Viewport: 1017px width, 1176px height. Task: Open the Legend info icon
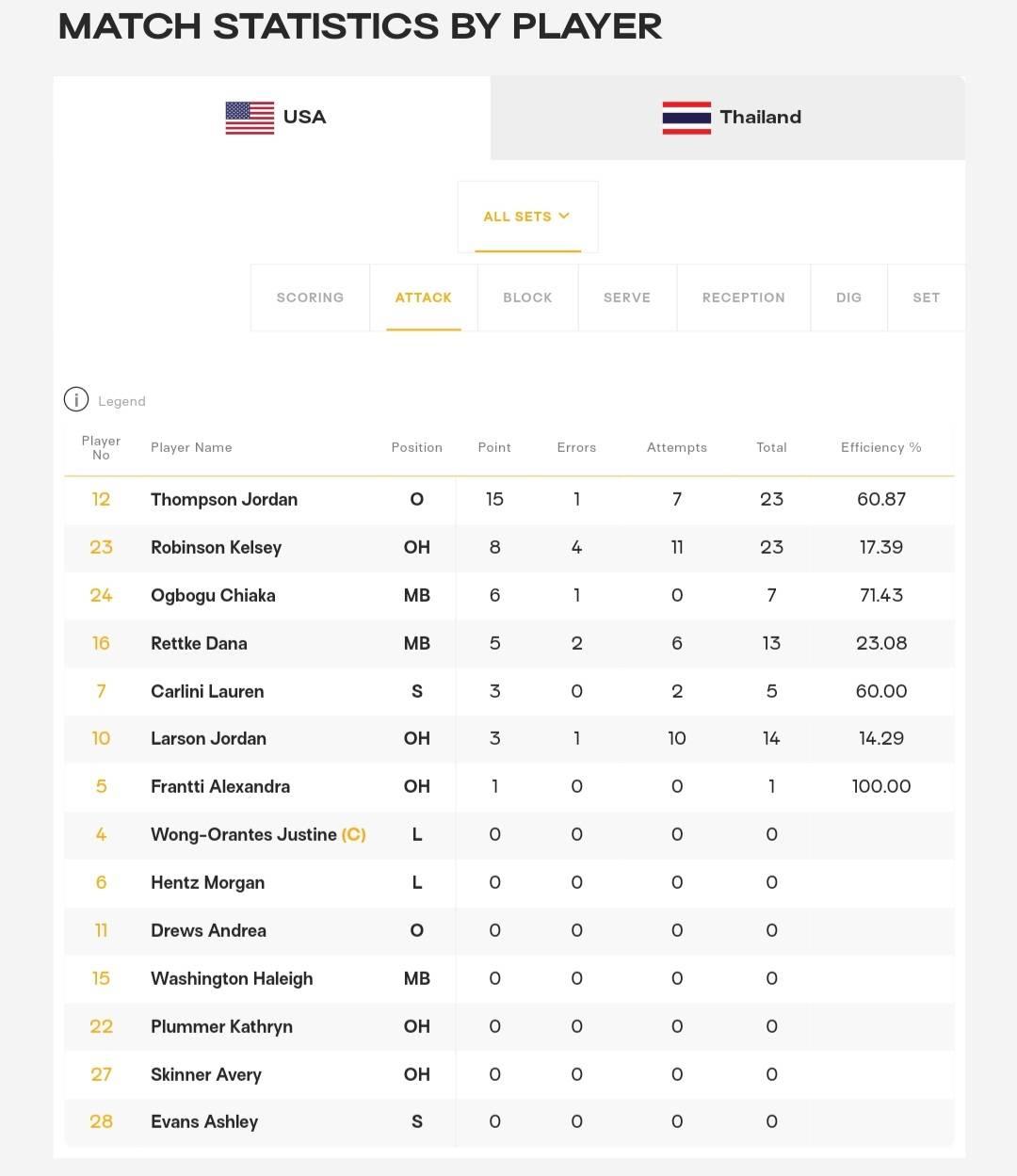pyautogui.click(x=76, y=400)
